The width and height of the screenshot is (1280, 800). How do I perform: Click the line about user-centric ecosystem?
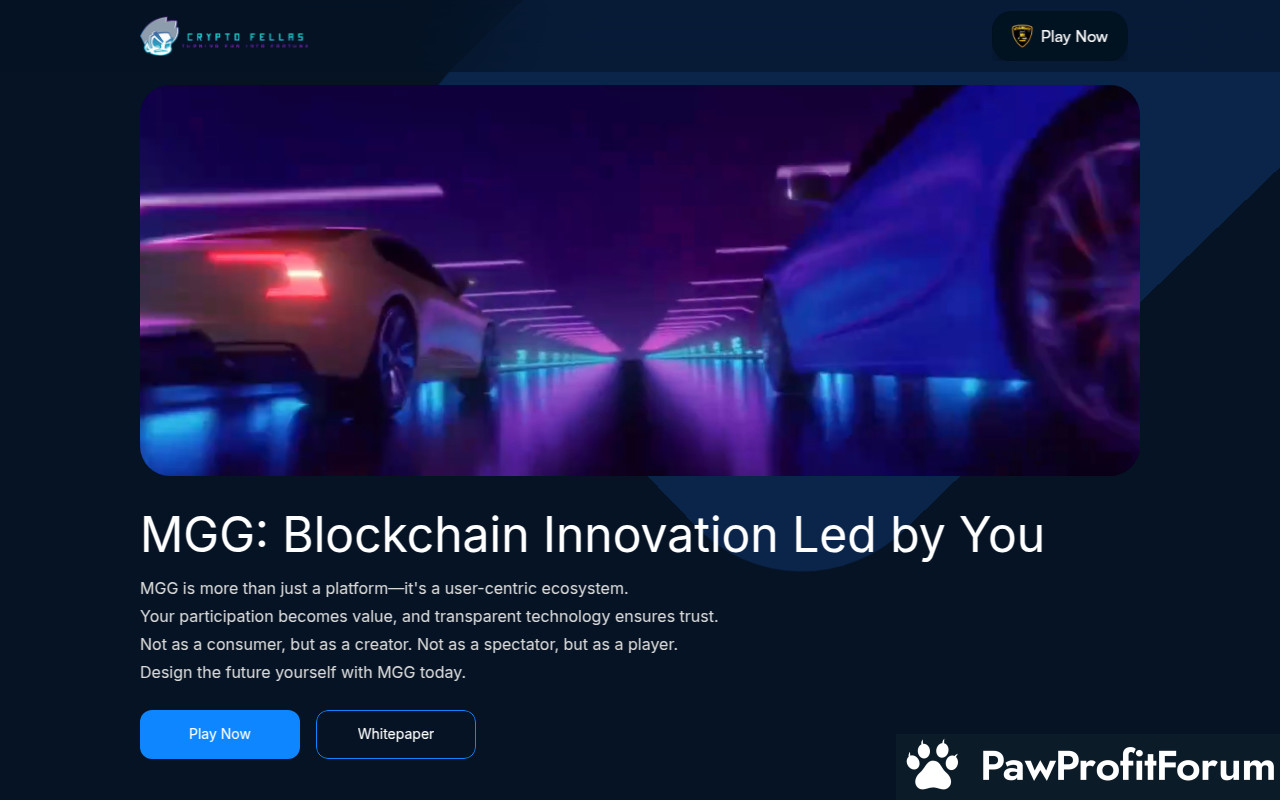pyautogui.click(x=384, y=588)
